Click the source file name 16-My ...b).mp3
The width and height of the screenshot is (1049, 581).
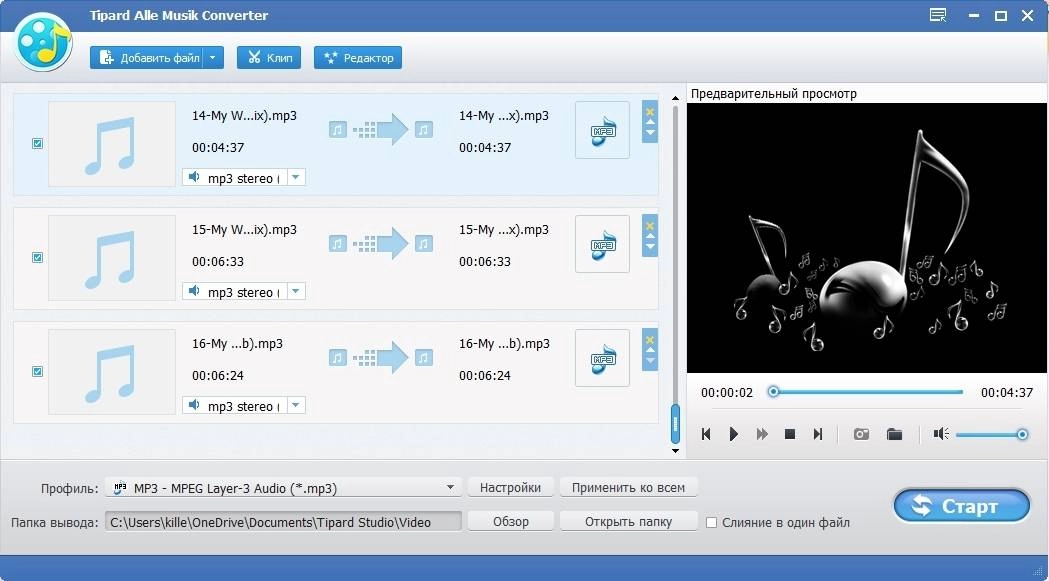[x=237, y=343]
